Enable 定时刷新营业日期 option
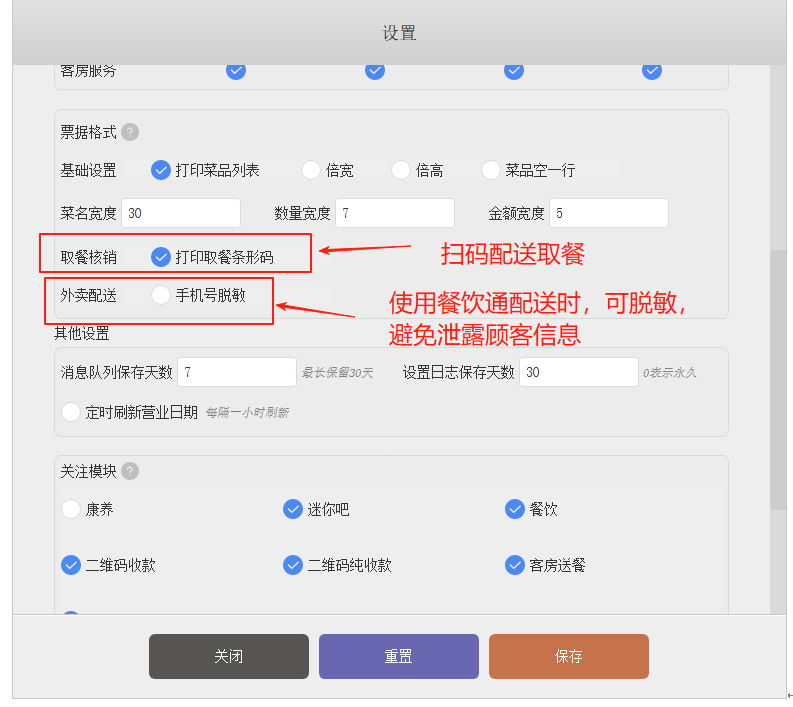Screen dimensions: 793x707 (x=71, y=412)
